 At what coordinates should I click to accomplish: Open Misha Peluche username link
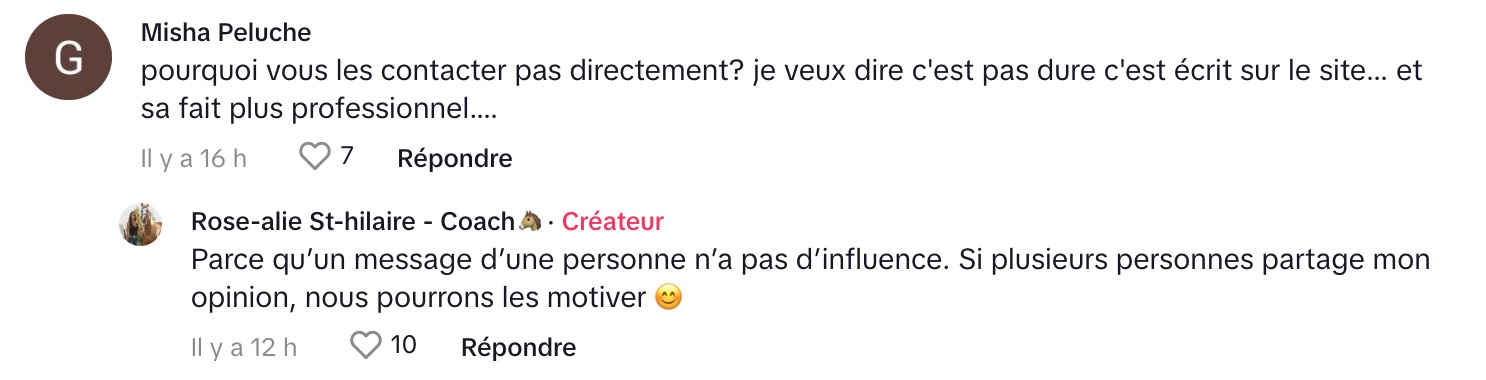[x=226, y=33]
